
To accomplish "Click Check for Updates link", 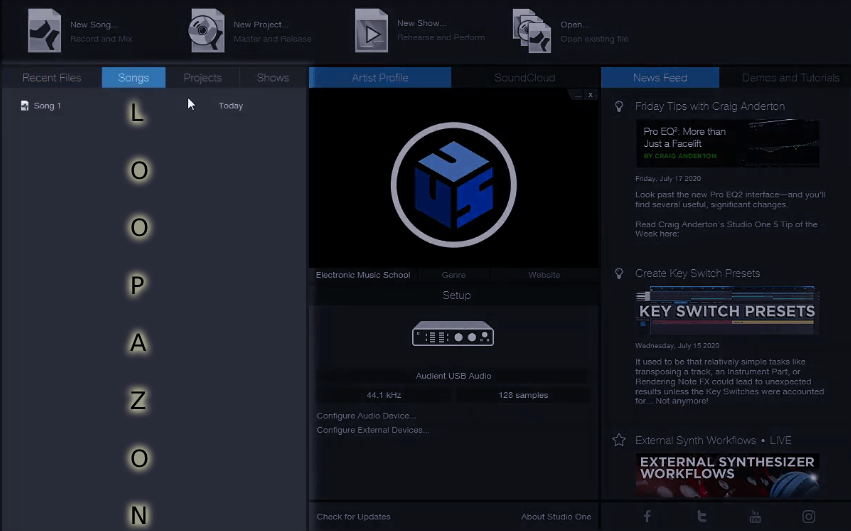I will pos(353,517).
